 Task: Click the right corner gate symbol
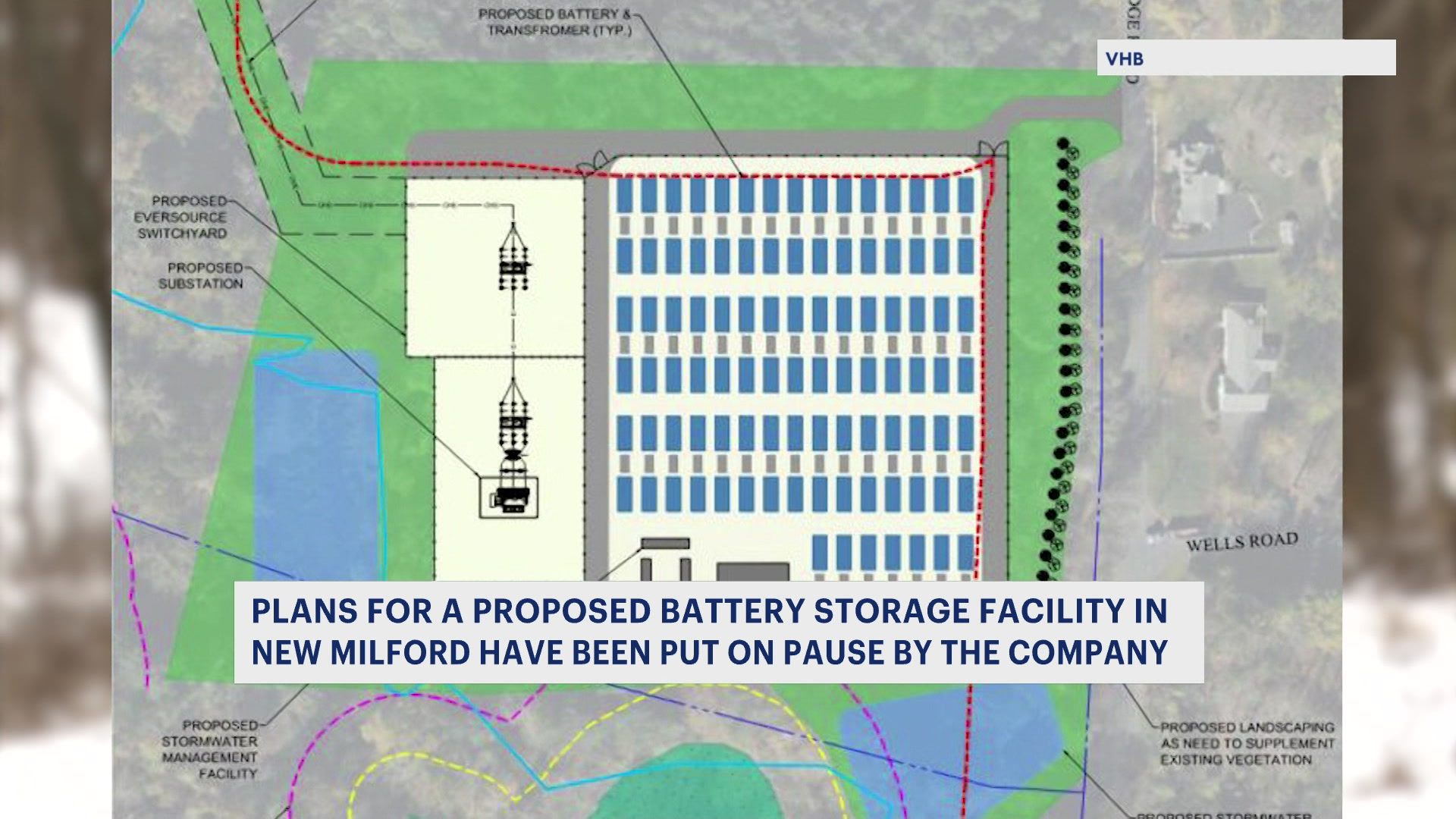(x=993, y=149)
